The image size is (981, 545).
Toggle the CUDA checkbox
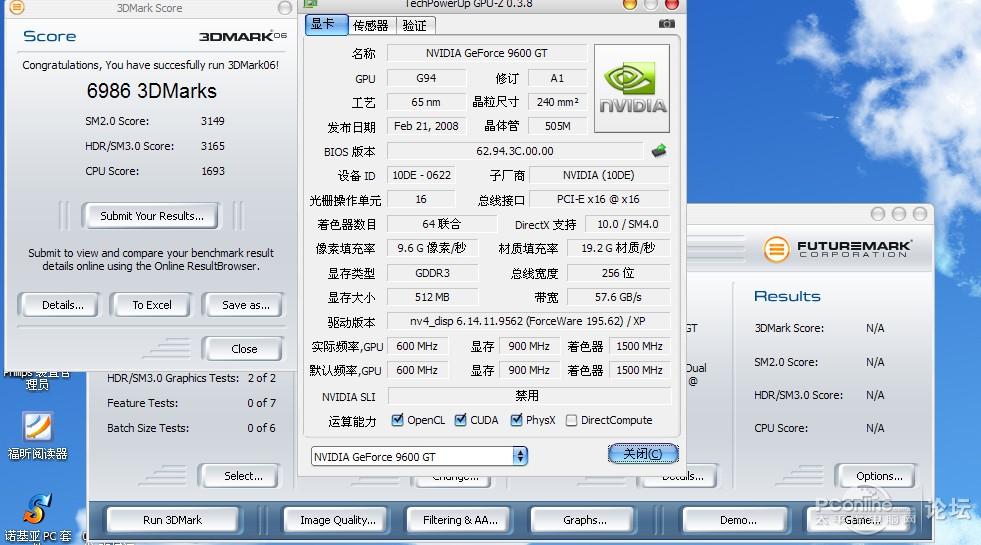[460, 420]
